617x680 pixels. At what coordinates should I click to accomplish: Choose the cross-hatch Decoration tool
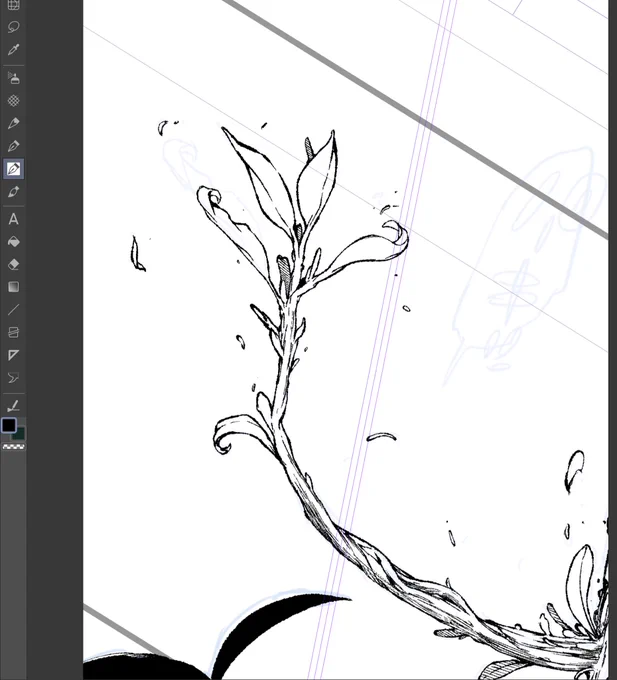point(13,101)
